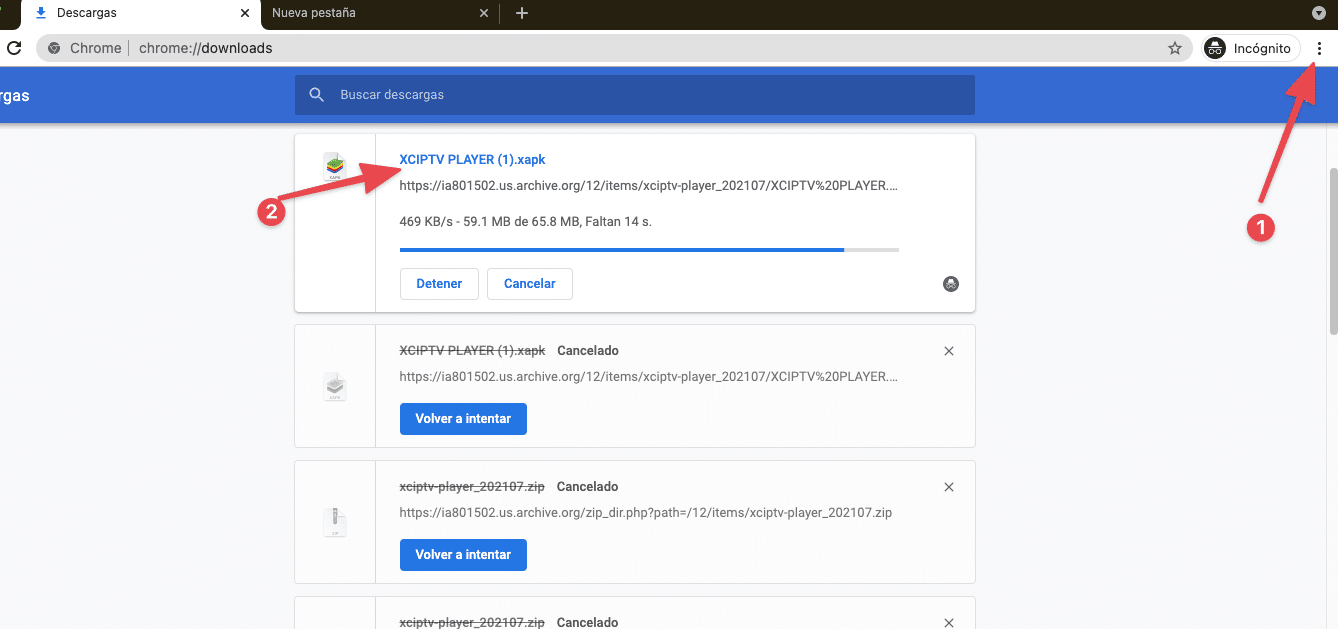1338x629 pixels.
Task: Close the Nueva pestaña tab
Action: (x=484, y=13)
